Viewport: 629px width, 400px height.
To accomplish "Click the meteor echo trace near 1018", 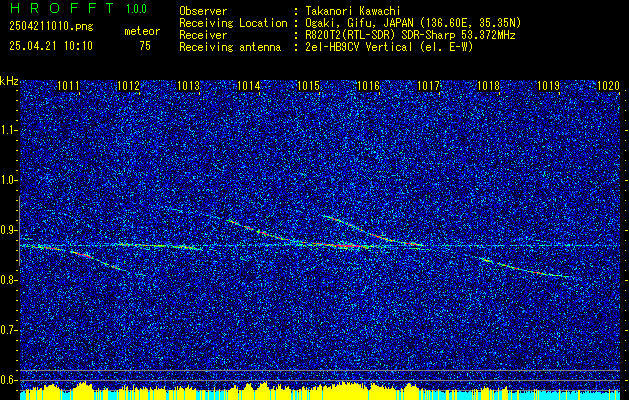I will tap(525, 268).
